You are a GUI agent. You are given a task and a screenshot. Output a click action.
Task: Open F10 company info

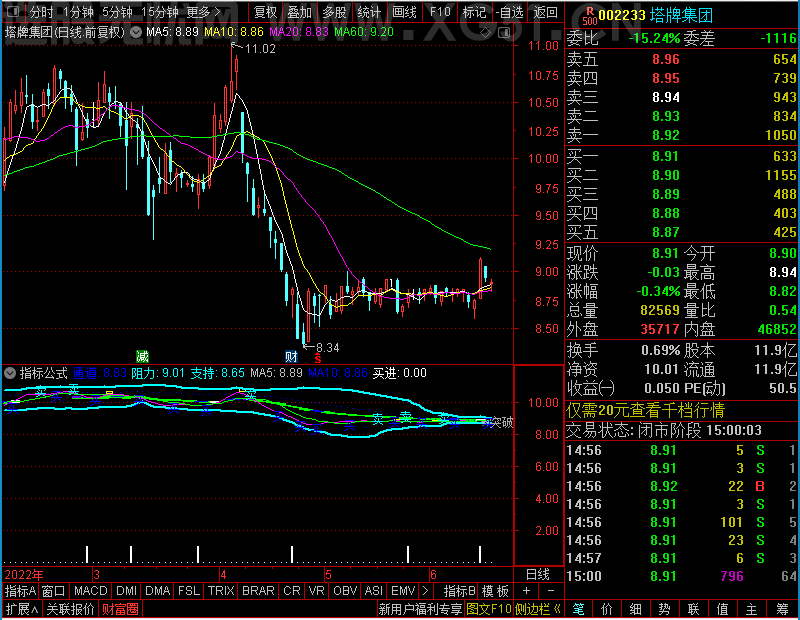pos(440,12)
